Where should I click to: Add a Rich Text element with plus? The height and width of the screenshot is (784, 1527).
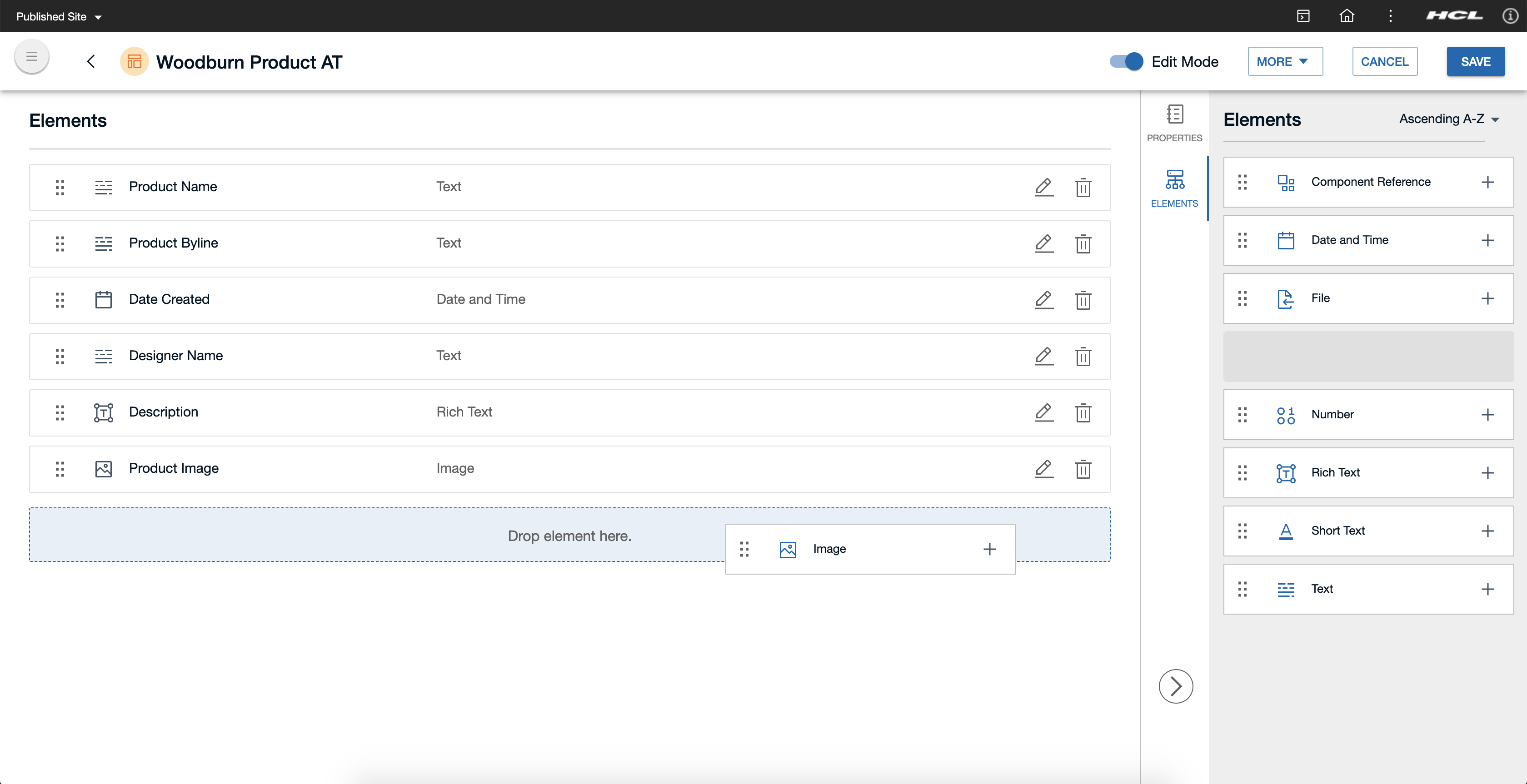1487,473
